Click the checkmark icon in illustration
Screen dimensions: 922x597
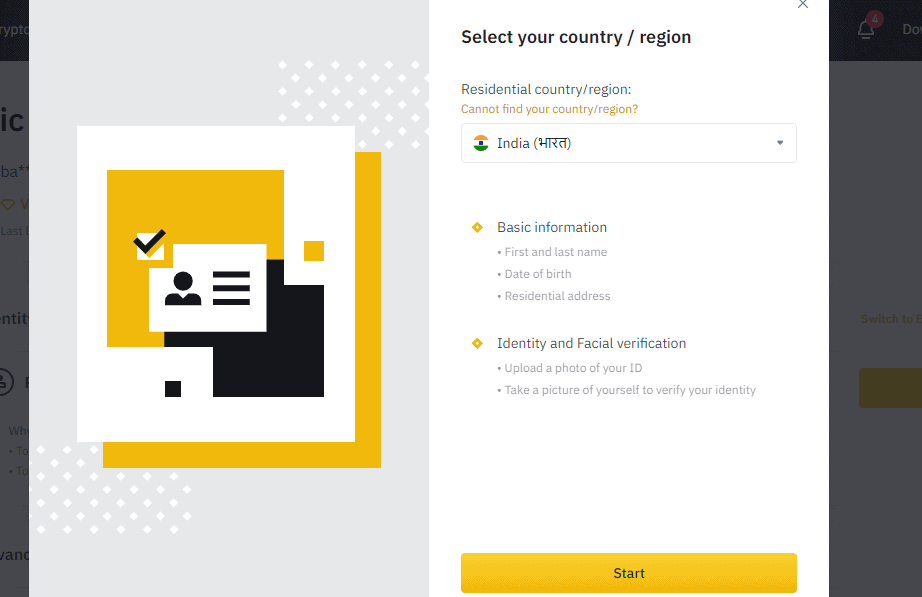click(150, 244)
